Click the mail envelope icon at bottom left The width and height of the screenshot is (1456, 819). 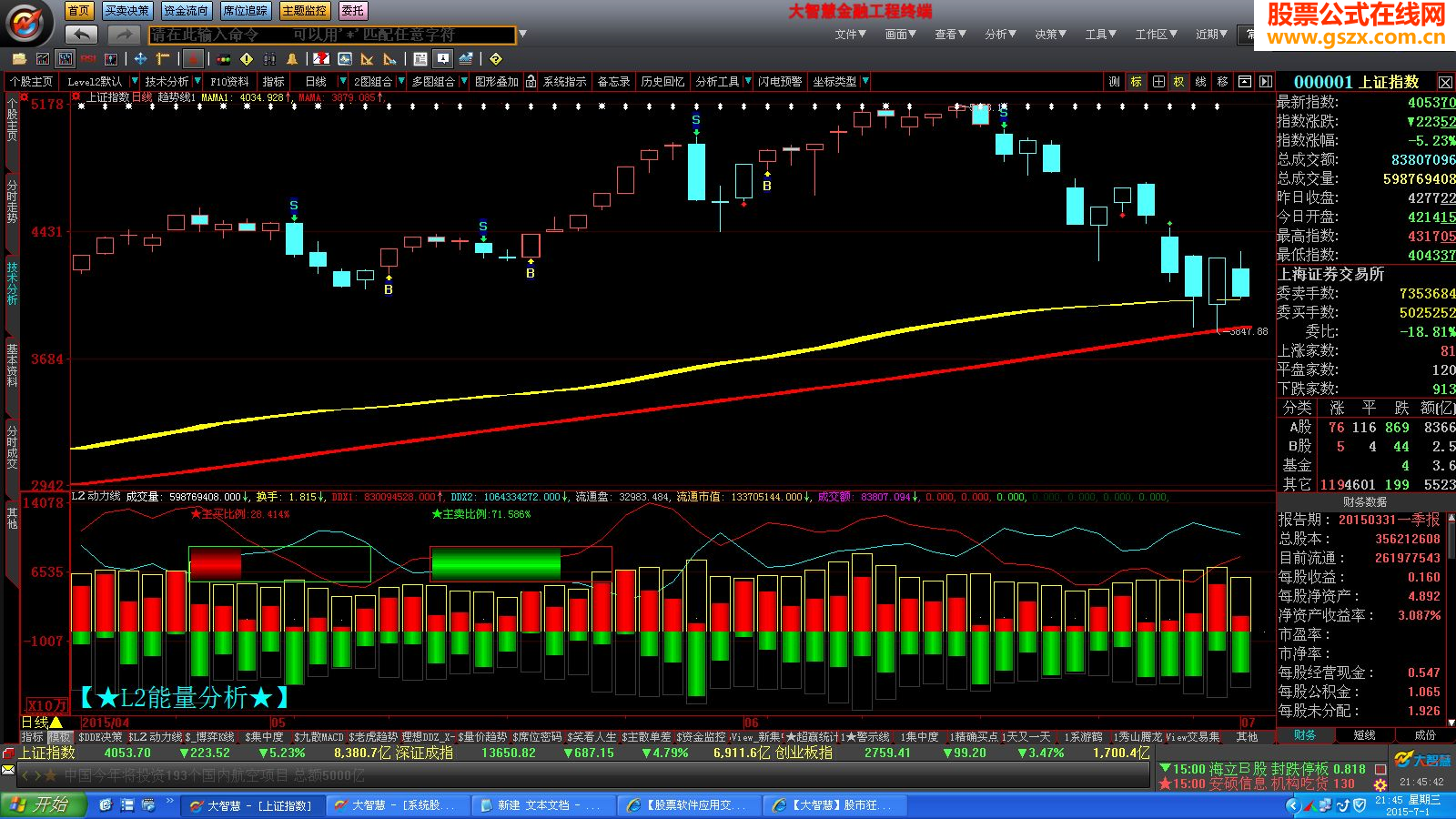(8, 770)
